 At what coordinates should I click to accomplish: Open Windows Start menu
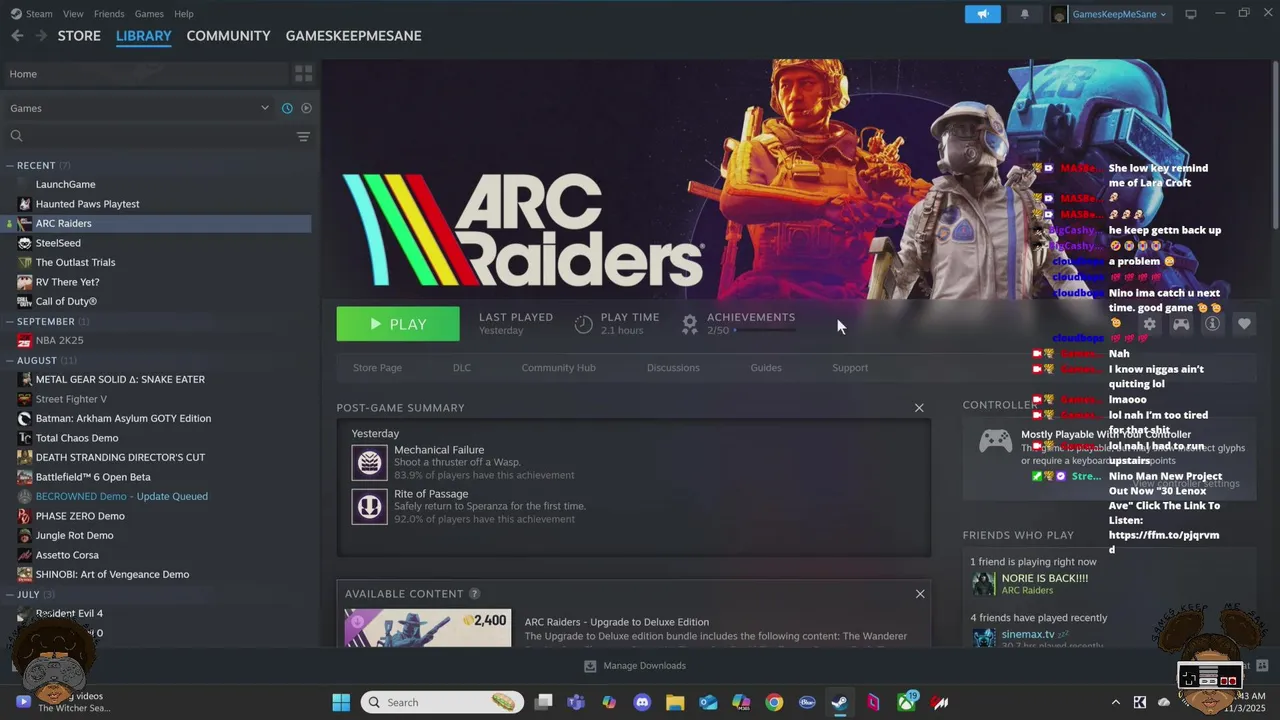click(341, 702)
